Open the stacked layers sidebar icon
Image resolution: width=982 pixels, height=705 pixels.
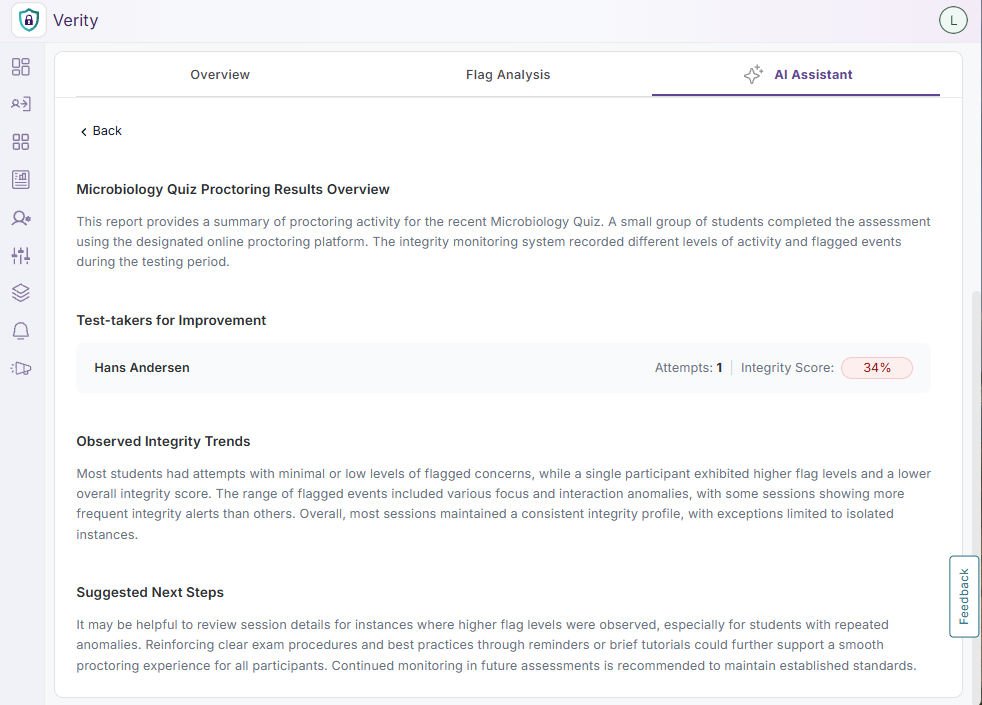click(21, 293)
